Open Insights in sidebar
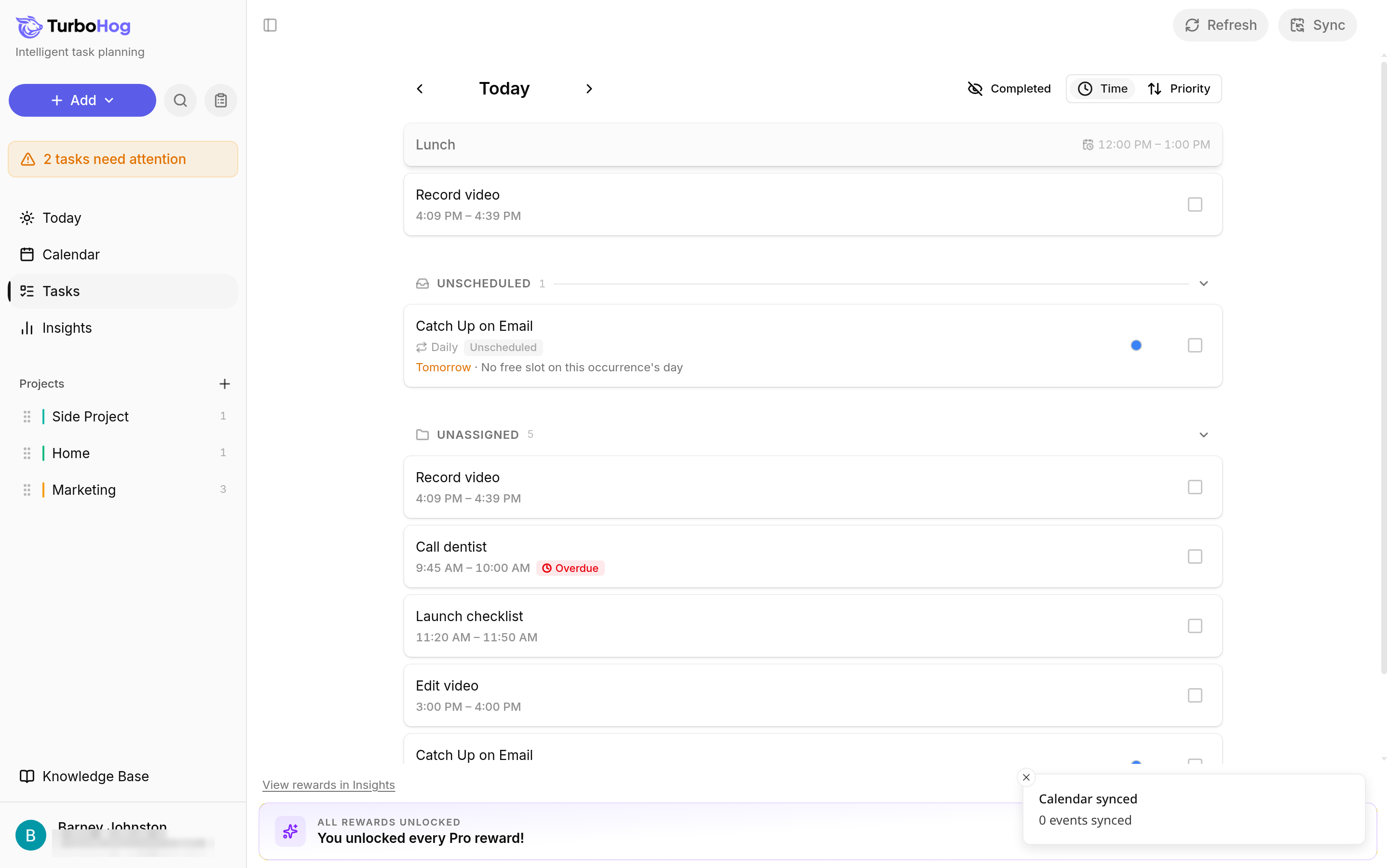This screenshot has width=1389, height=868. coord(123,328)
